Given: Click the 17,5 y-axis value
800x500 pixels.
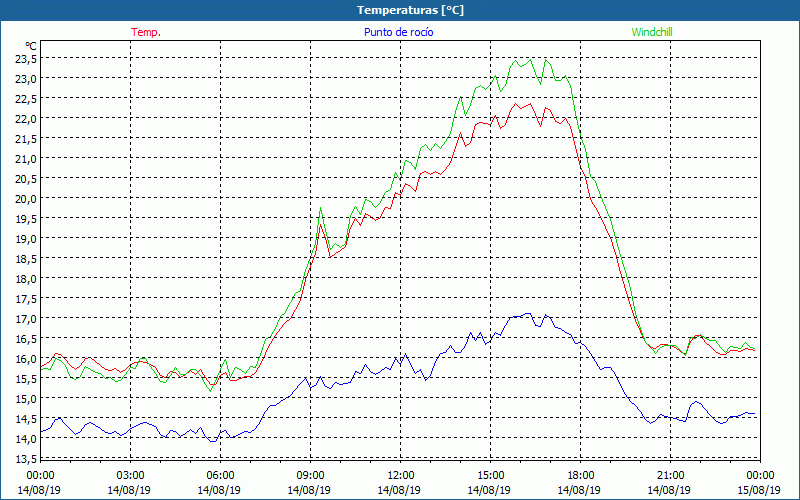Looking at the screenshot, I should (x=26, y=298).
